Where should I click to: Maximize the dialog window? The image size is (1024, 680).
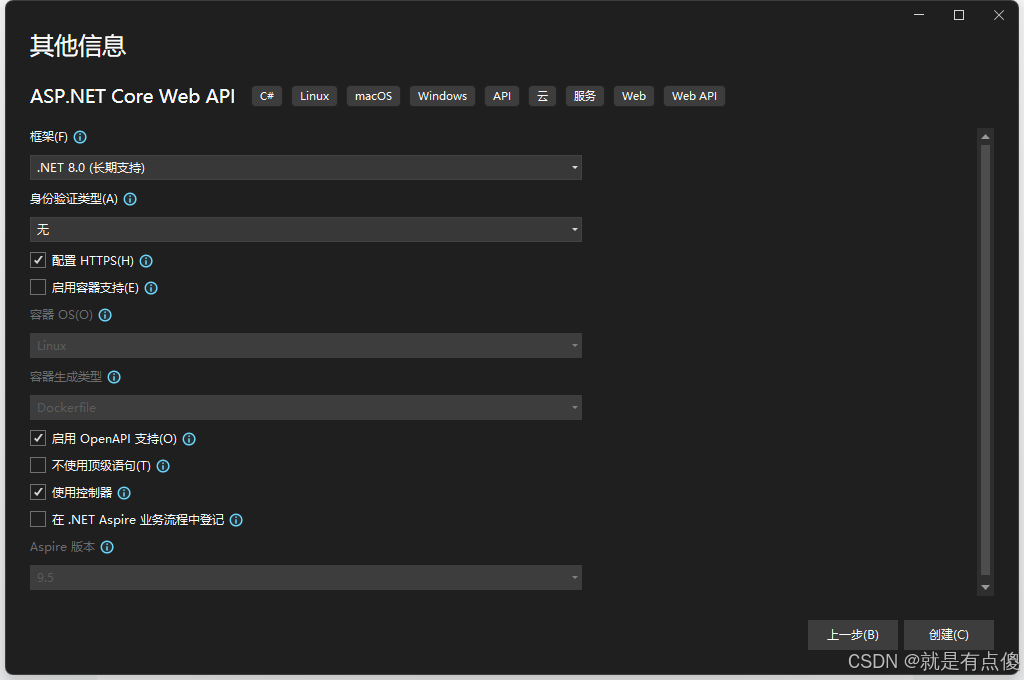click(959, 15)
